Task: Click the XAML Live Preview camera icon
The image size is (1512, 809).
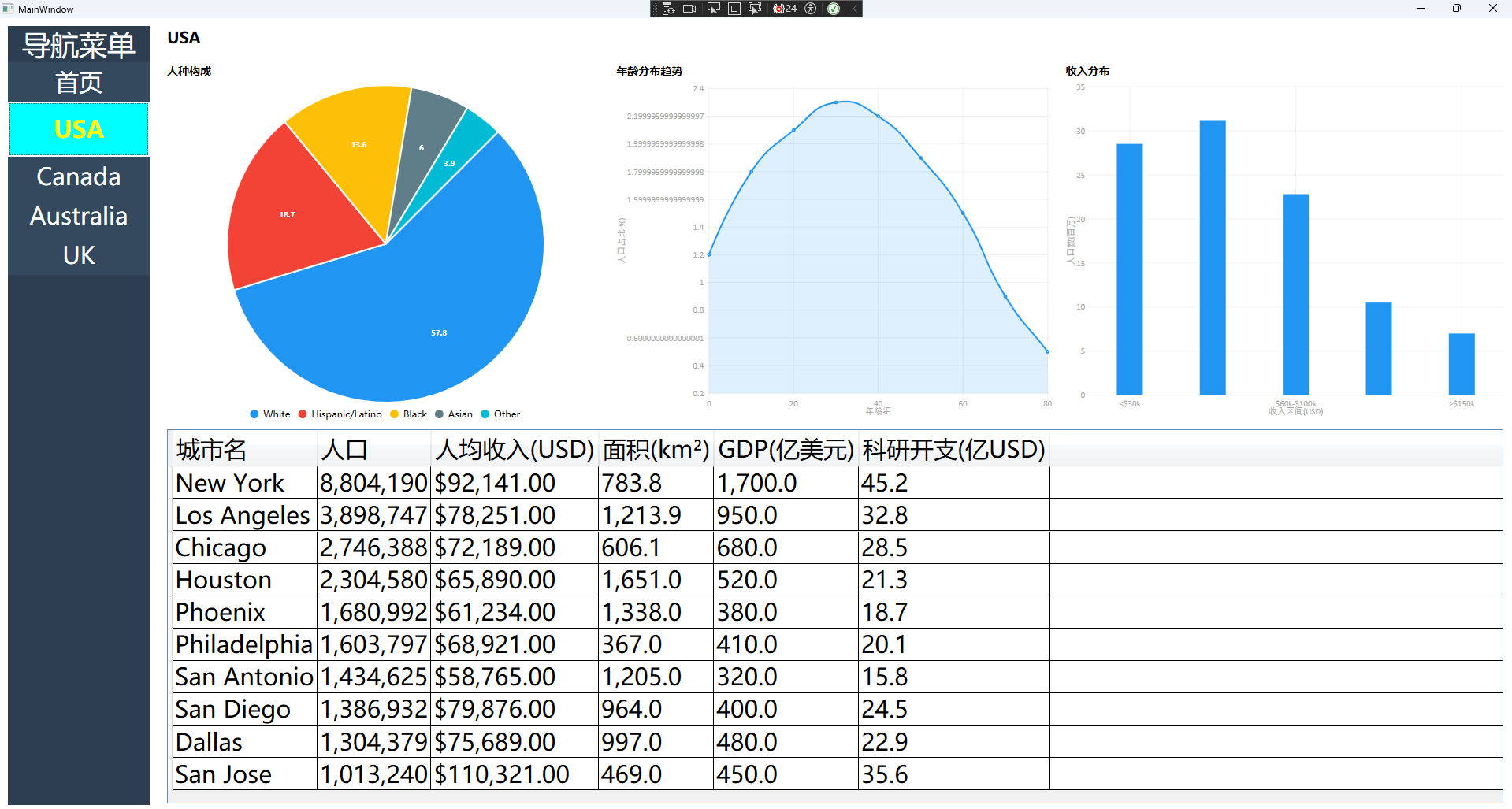Action: tap(689, 9)
